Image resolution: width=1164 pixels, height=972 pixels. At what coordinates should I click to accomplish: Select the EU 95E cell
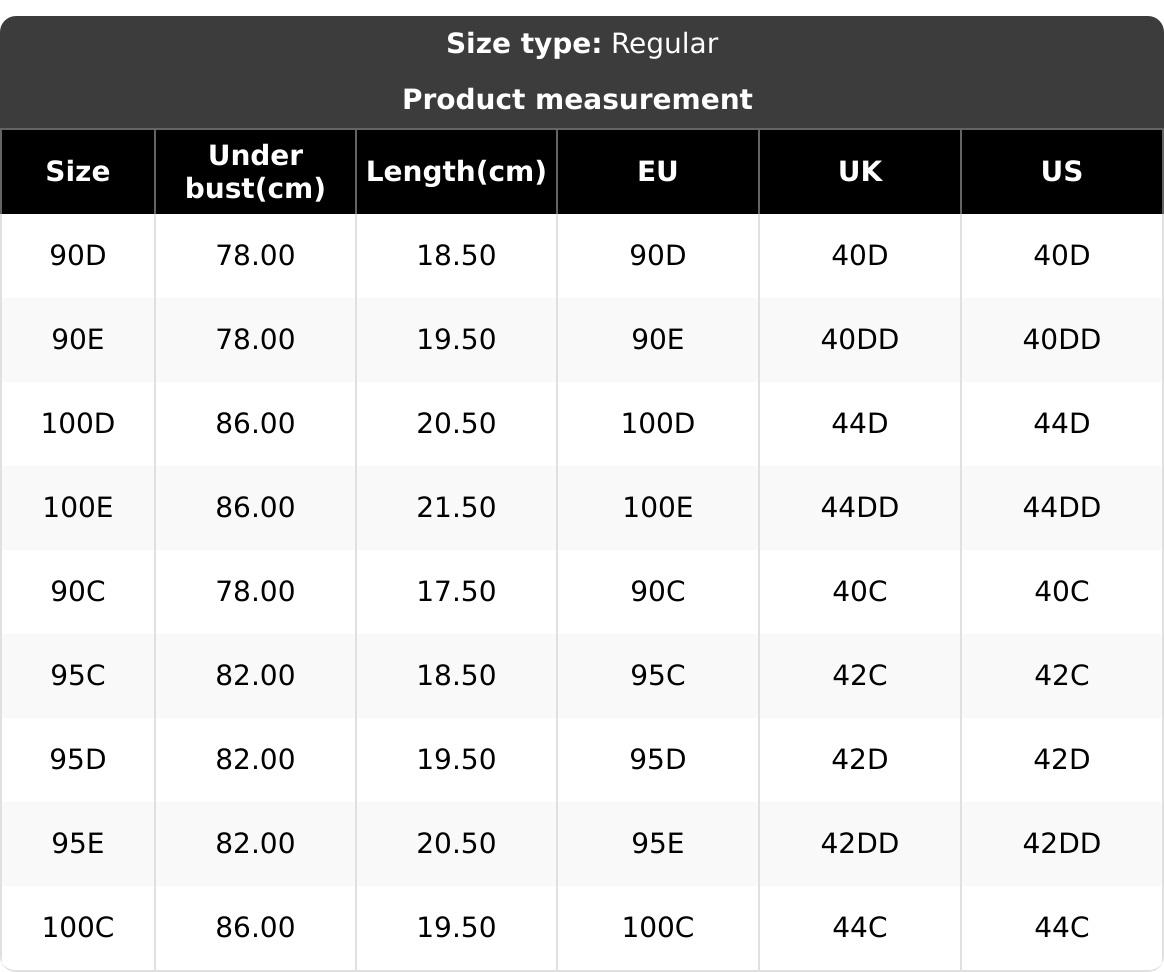coord(658,844)
